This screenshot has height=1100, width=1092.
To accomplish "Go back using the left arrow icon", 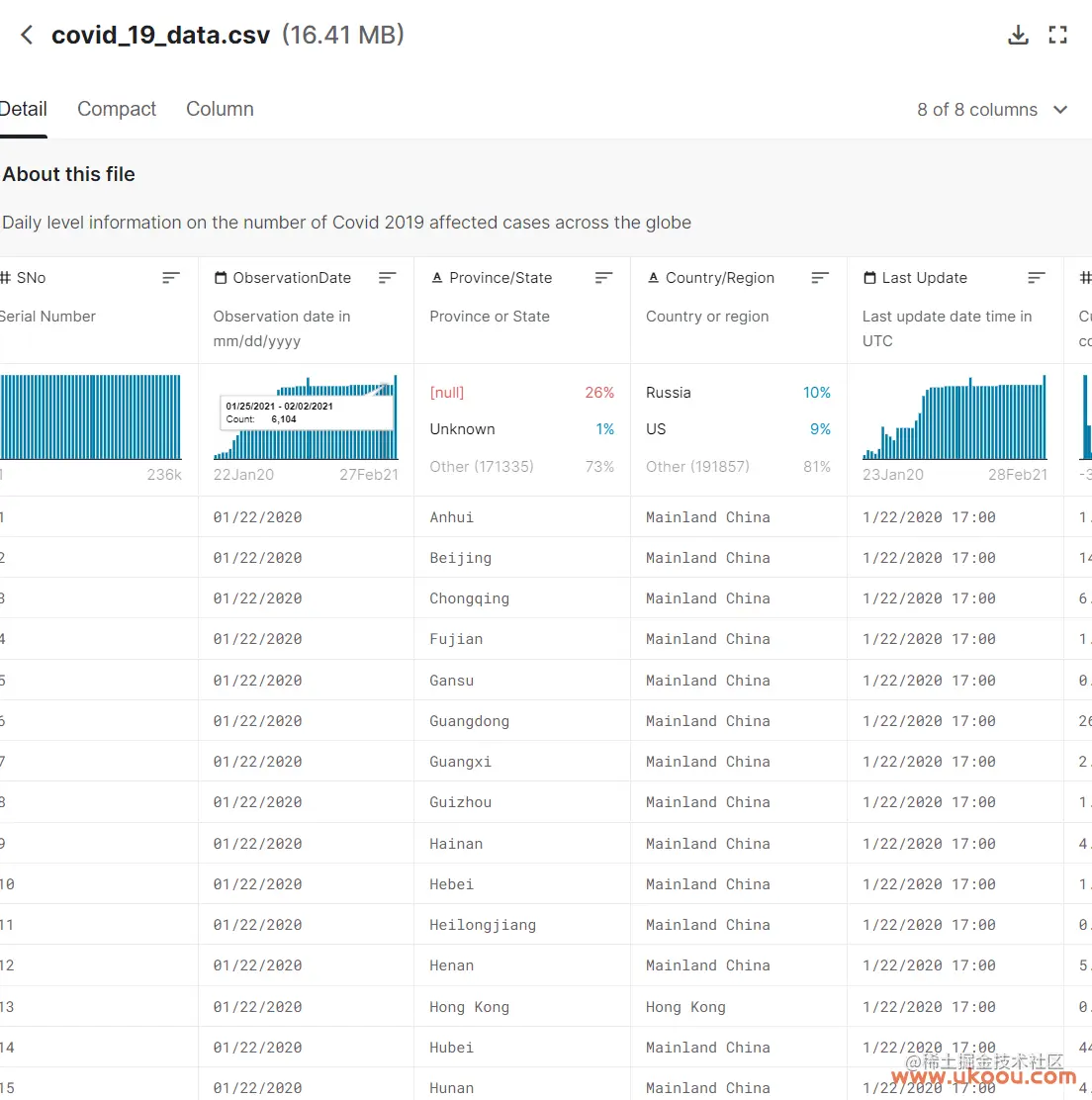I will coord(27,35).
